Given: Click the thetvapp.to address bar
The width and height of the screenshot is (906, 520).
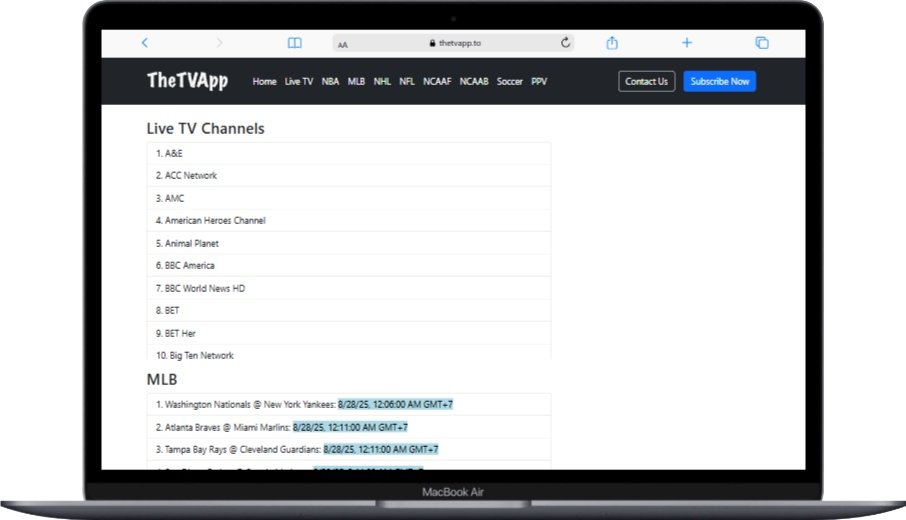Looking at the screenshot, I should click(x=453, y=43).
